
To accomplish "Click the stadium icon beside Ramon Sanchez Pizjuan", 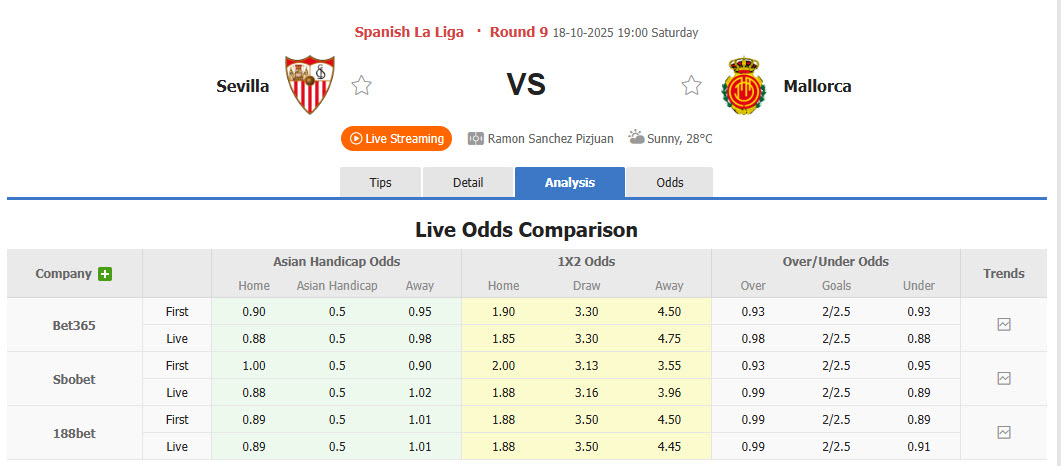I will [476, 139].
